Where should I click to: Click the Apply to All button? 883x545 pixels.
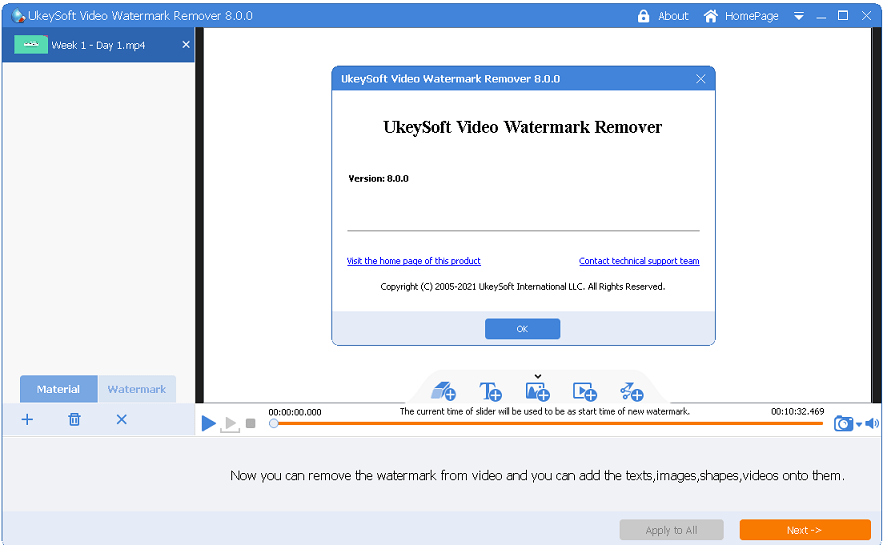pos(671,530)
